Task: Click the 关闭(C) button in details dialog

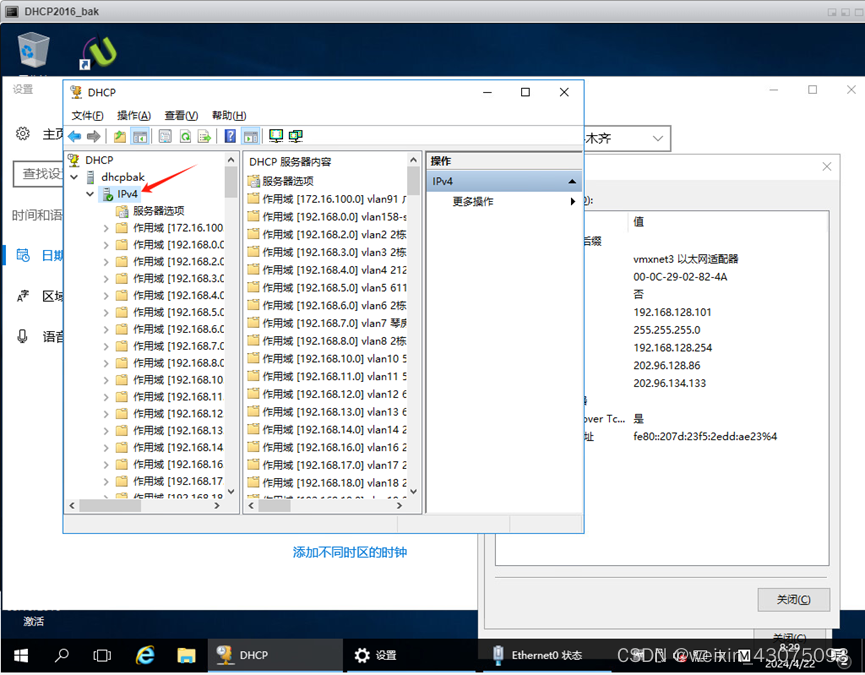Action: 793,600
